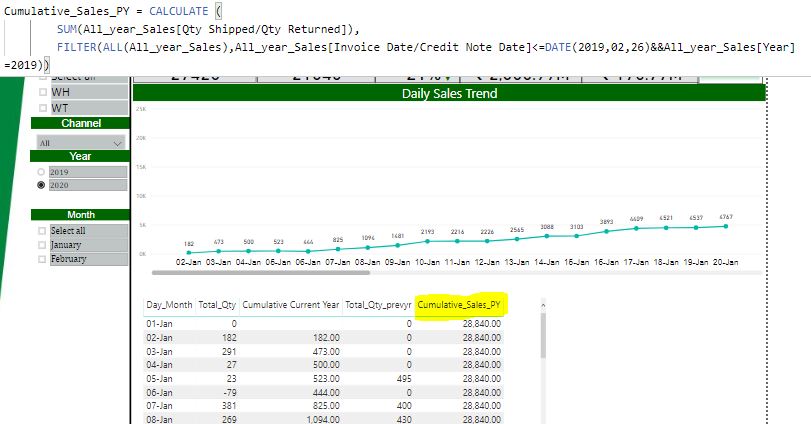Click the Channel slicer header
The width and height of the screenshot is (811, 424).
(80, 123)
